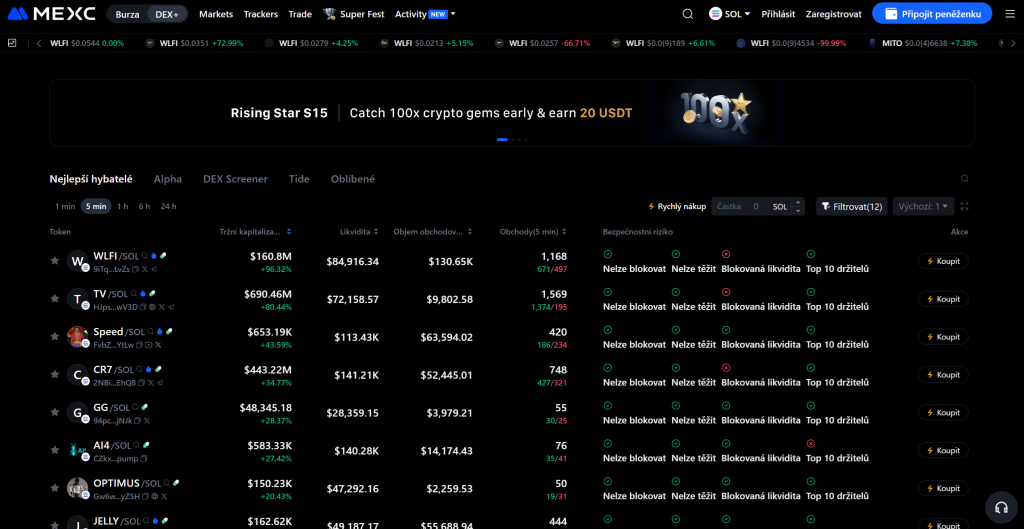Increase the quick buy amount with up stepper
Screen dimensions: 1024x529
(797, 202)
